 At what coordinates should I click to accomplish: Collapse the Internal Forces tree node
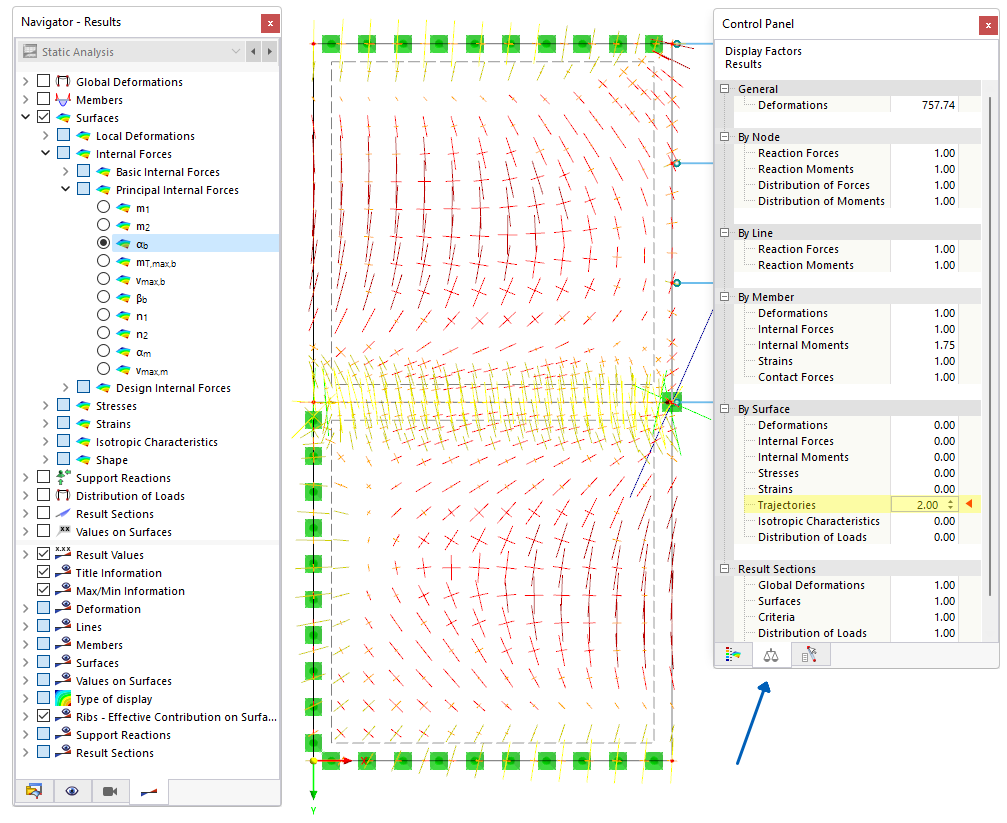(x=46, y=154)
